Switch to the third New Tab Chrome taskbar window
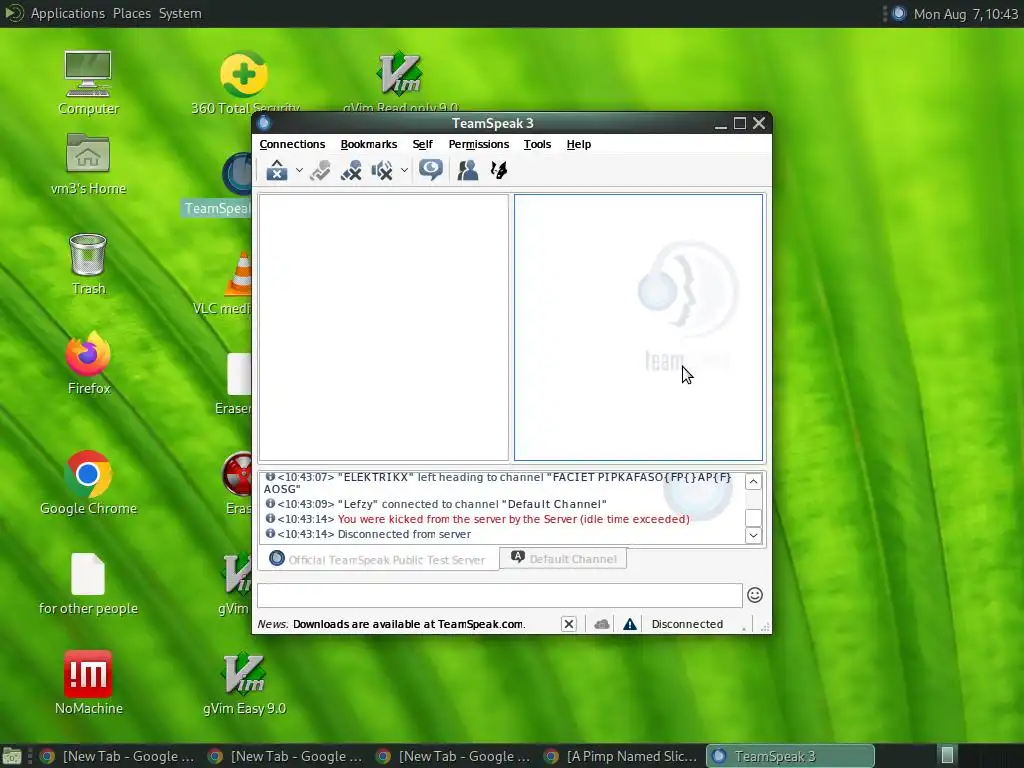Image resolution: width=1024 pixels, height=768 pixels. click(x=453, y=756)
